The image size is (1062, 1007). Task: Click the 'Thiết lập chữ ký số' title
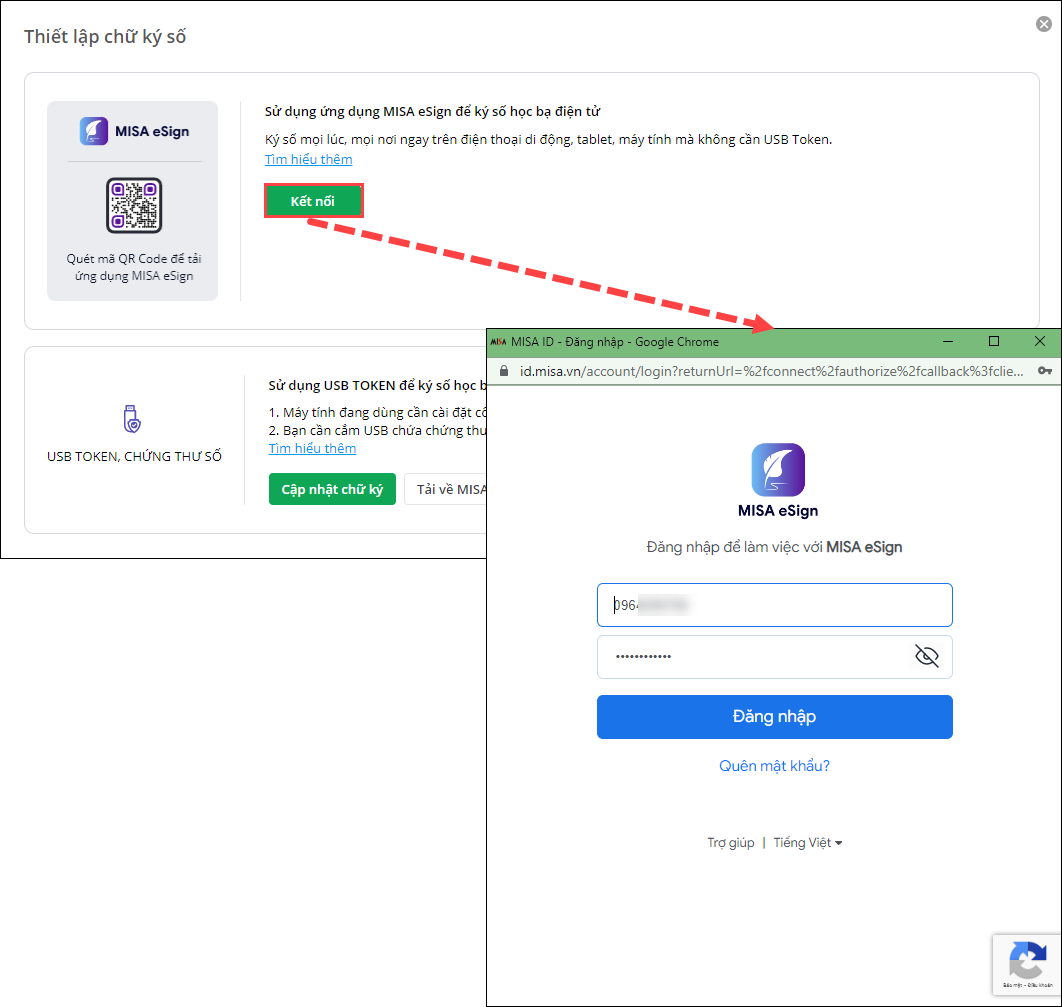105,37
